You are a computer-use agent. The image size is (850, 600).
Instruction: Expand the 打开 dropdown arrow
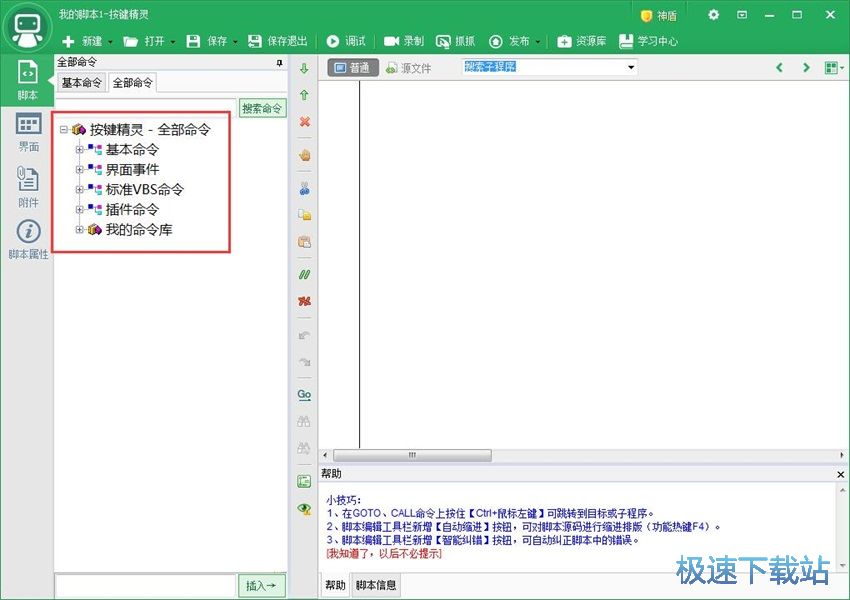pos(173,42)
